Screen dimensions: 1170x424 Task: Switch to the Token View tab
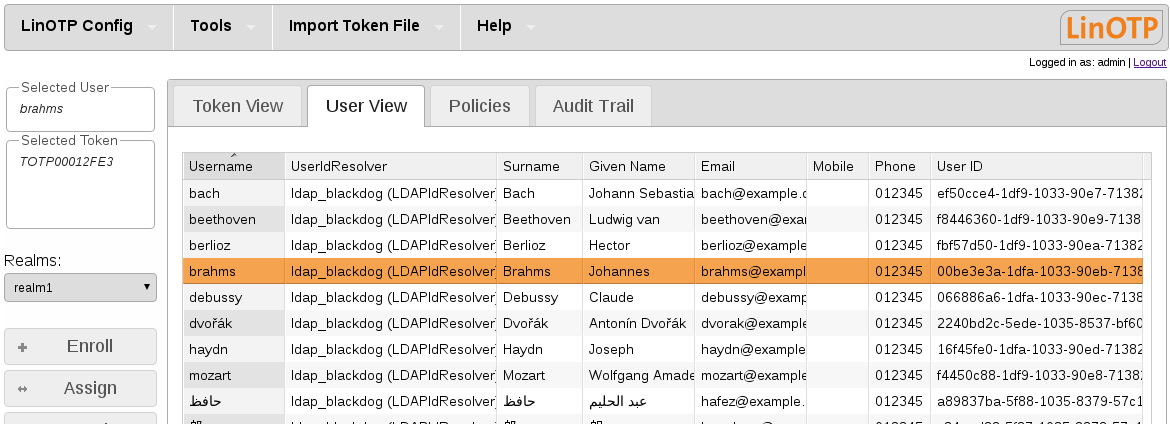pyautogui.click(x=238, y=106)
